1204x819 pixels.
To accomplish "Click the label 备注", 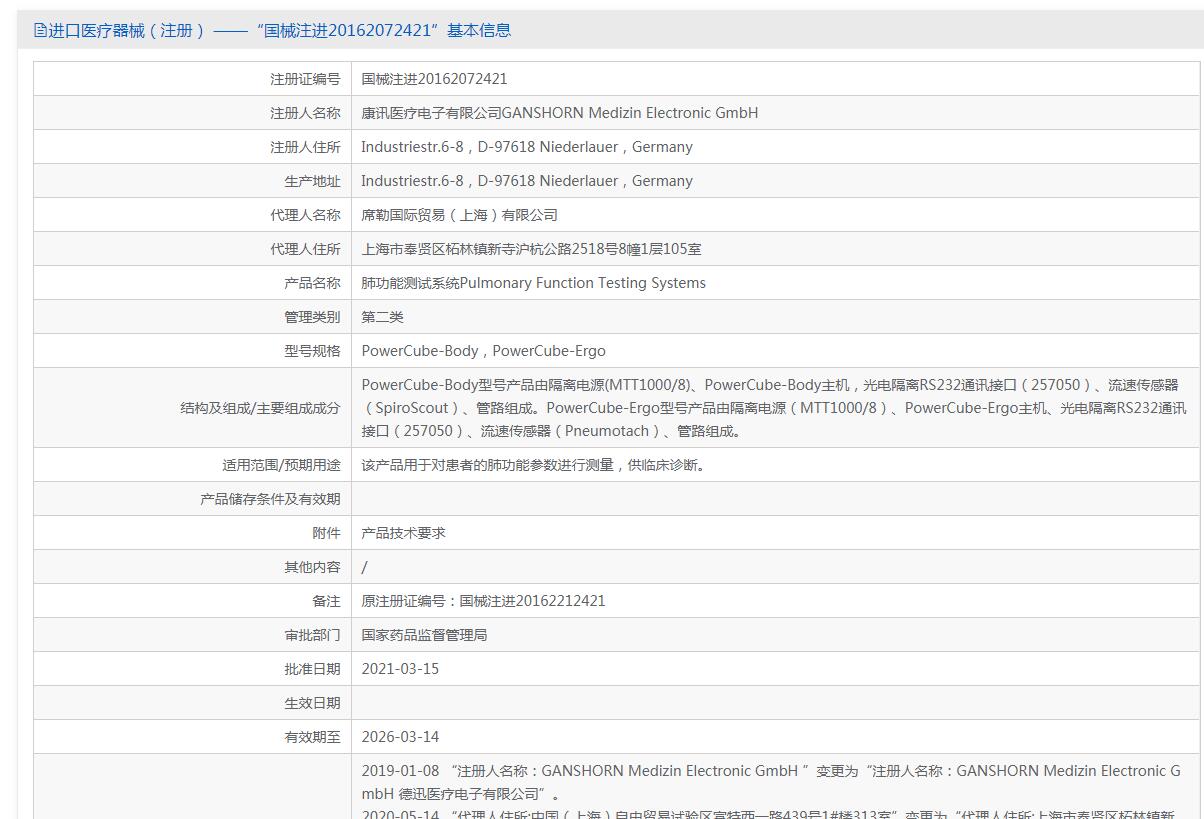I will coord(326,601).
